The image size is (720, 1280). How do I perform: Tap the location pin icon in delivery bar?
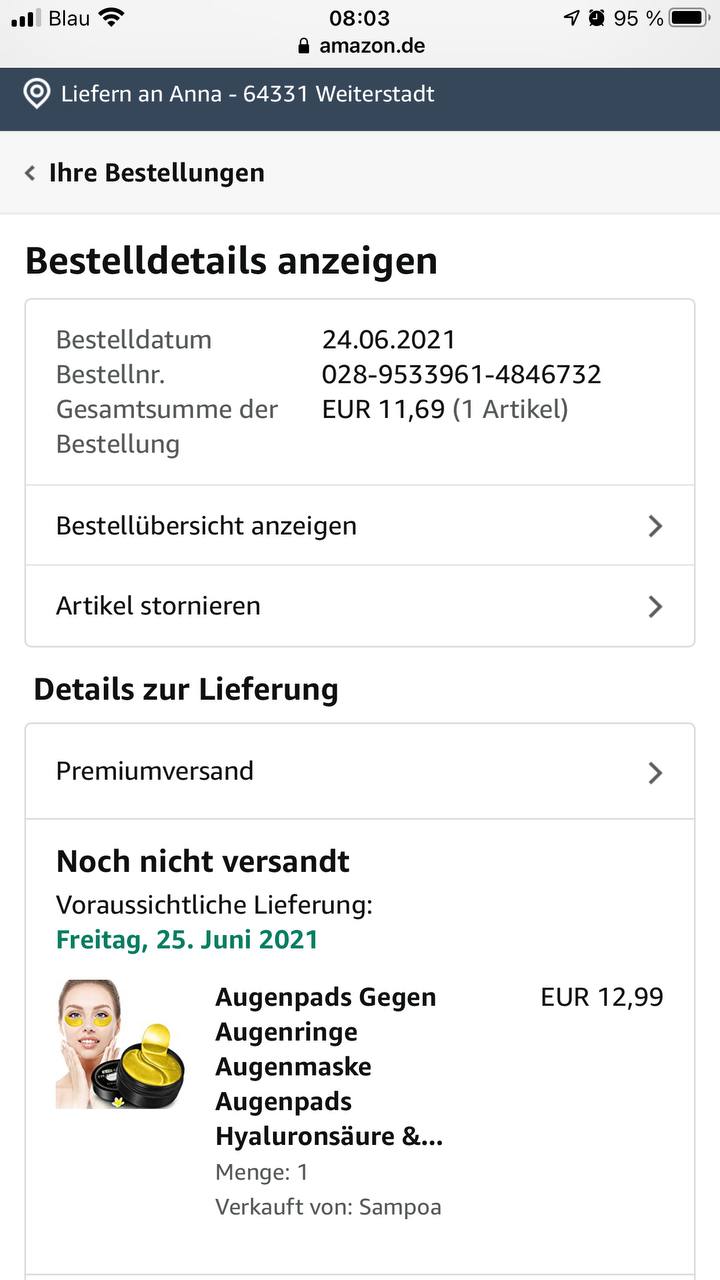pos(37,95)
